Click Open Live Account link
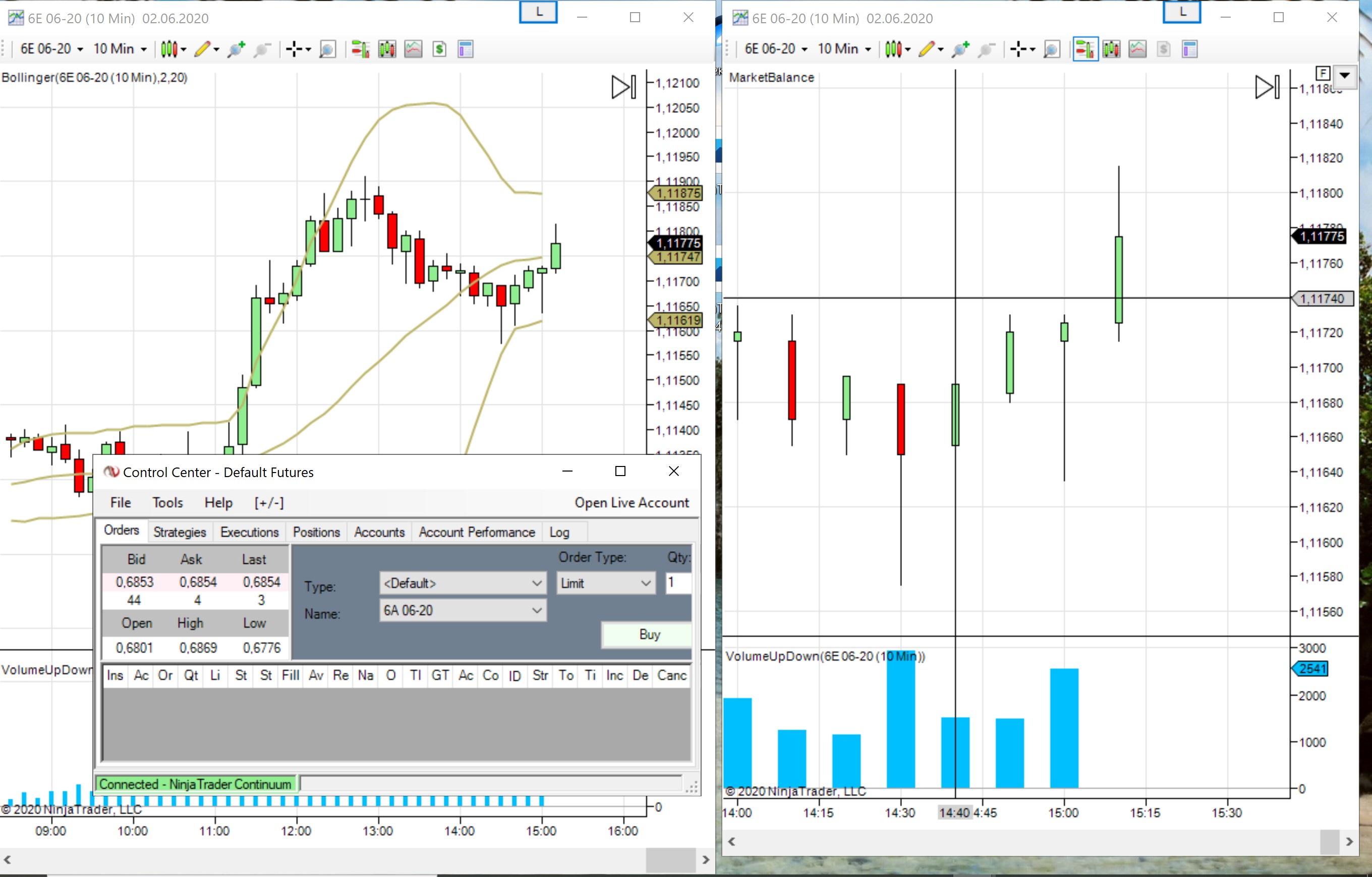The height and width of the screenshot is (877, 1372). tap(632, 502)
